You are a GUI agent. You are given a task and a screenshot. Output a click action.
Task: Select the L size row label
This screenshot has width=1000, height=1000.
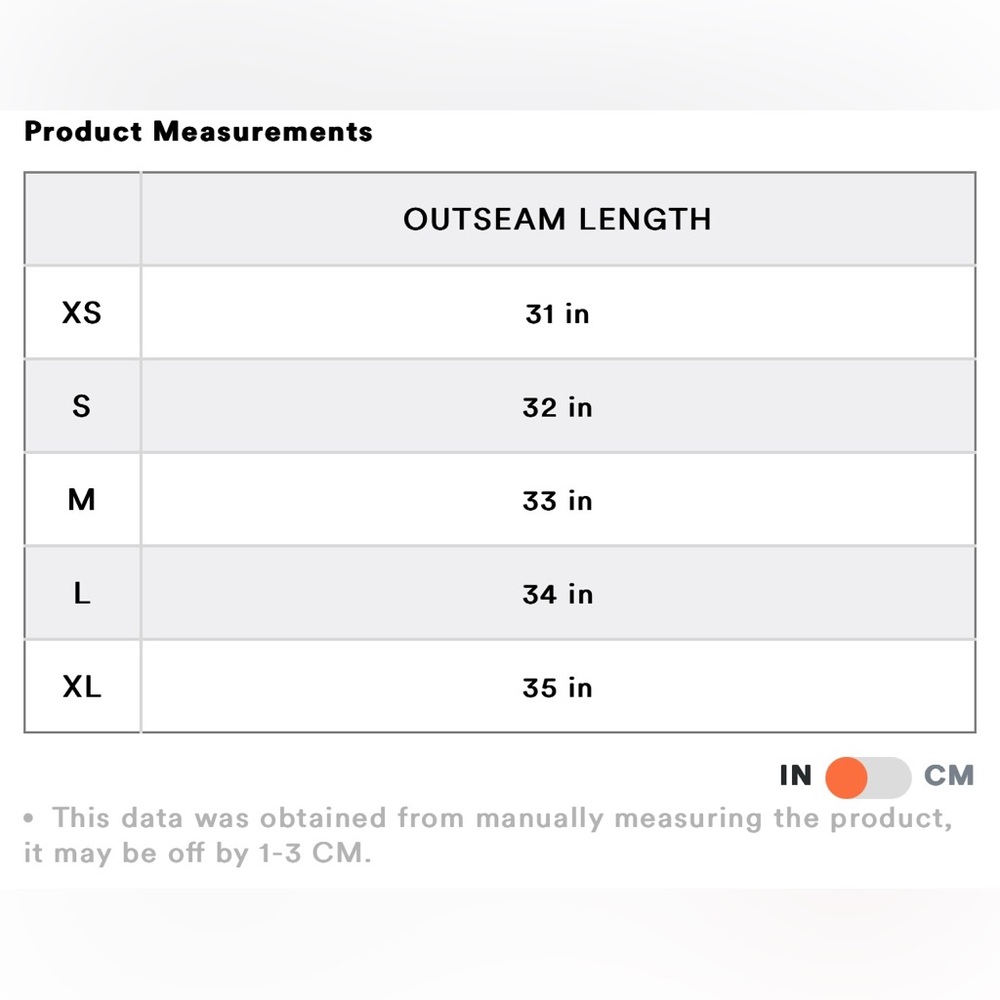[x=82, y=593]
